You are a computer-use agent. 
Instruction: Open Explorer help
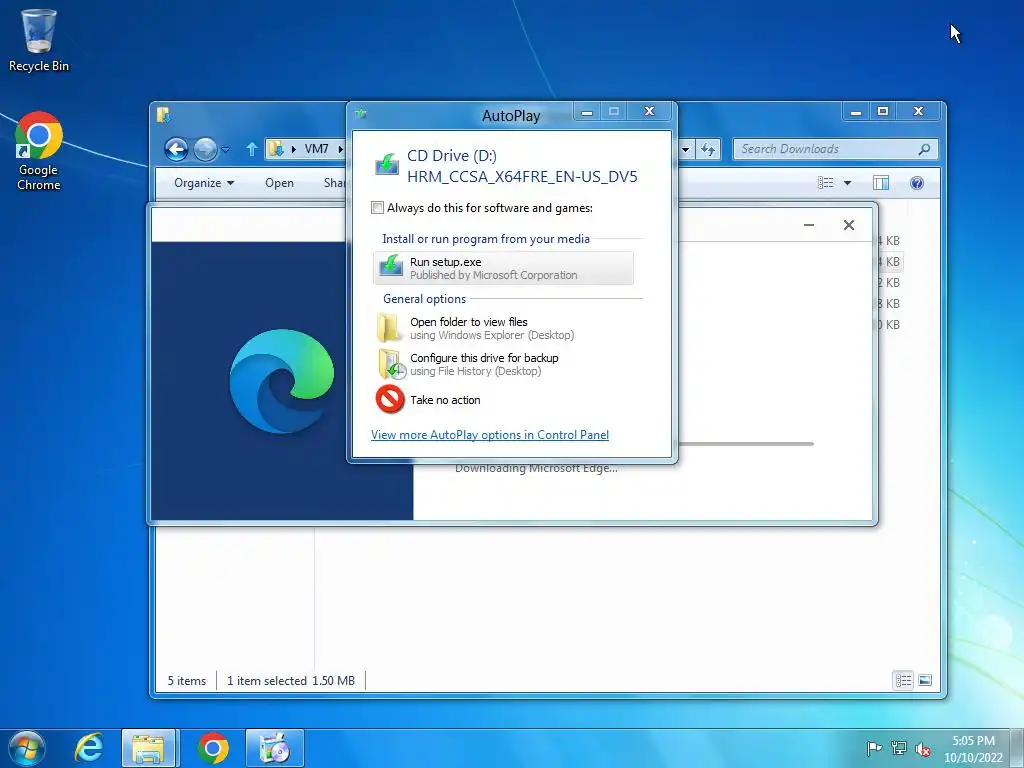click(x=917, y=183)
